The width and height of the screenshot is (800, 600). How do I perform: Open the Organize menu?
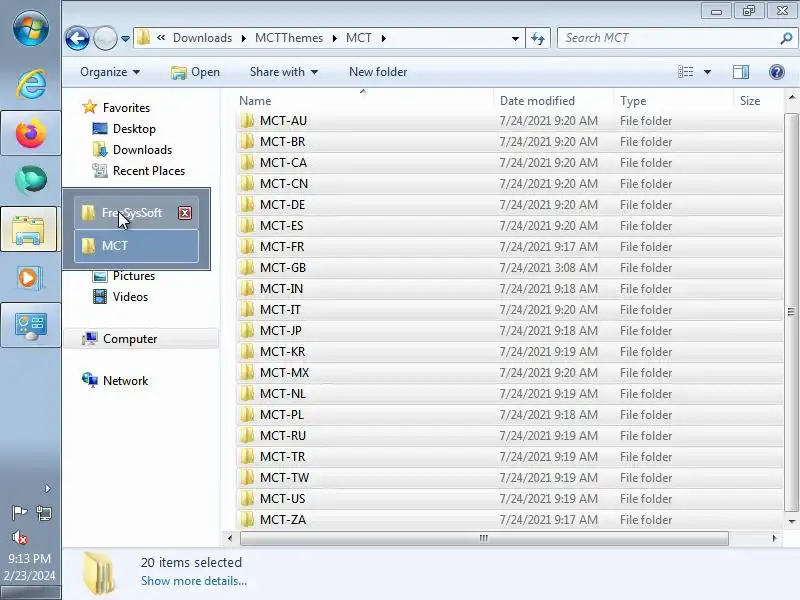pyautogui.click(x=110, y=72)
